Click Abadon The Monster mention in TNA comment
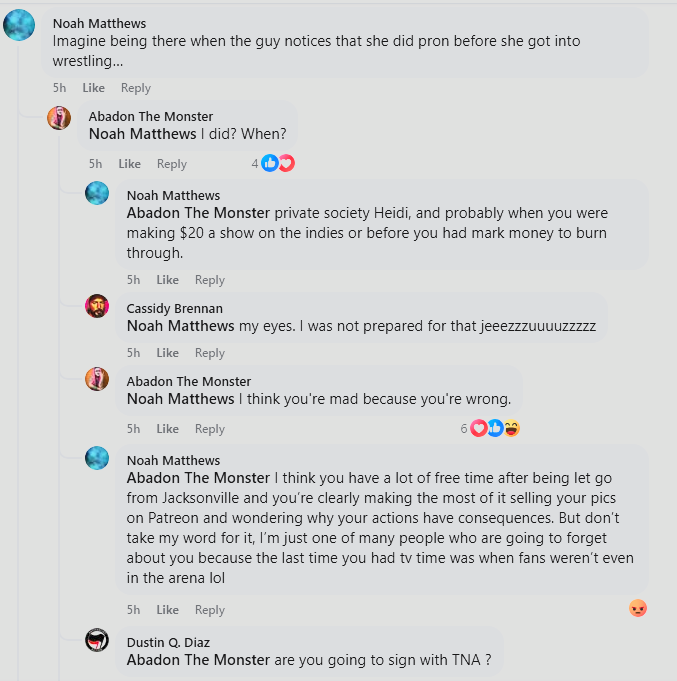 [198, 660]
